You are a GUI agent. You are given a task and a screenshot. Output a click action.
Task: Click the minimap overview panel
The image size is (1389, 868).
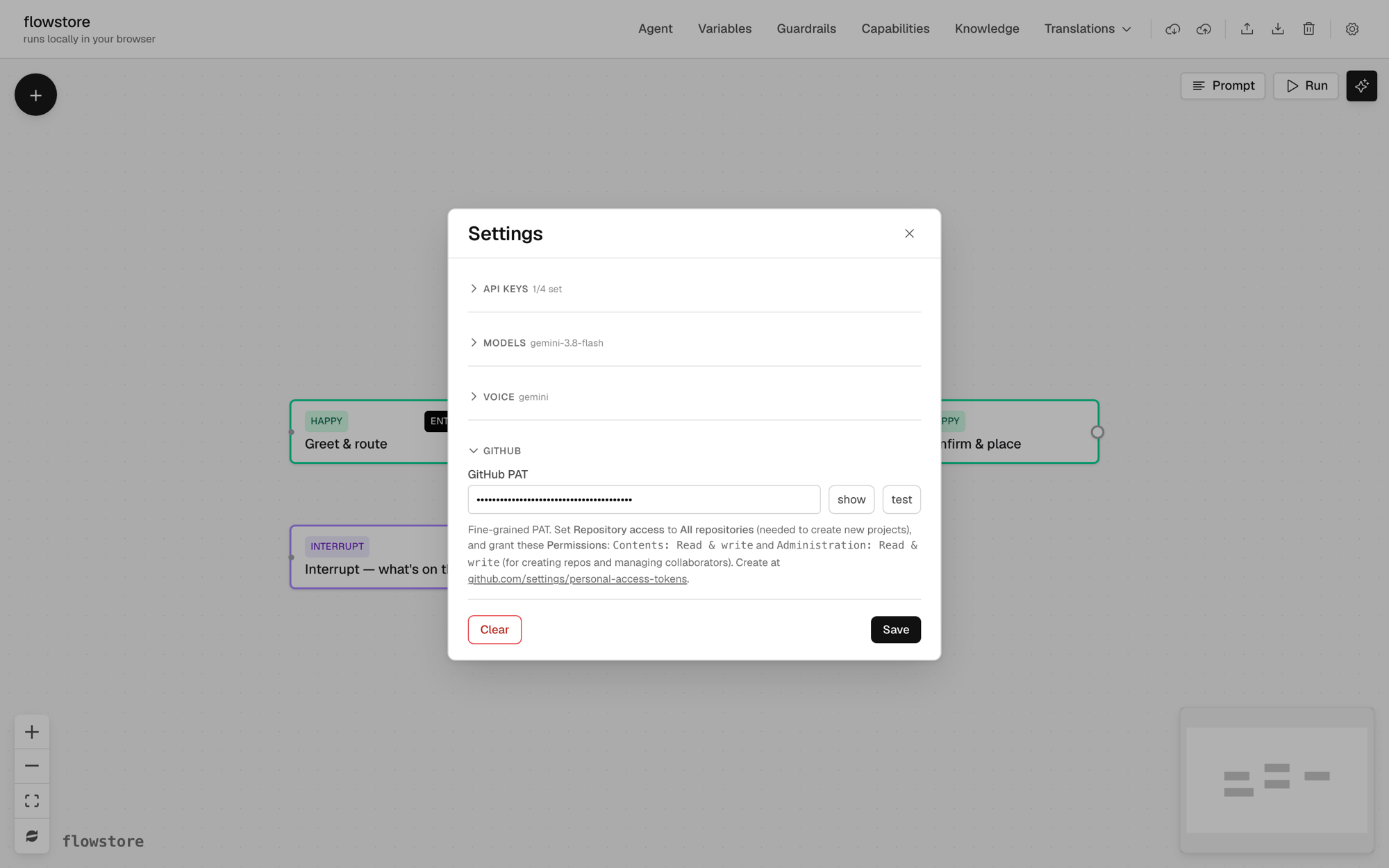click(x=1276, y=780)
